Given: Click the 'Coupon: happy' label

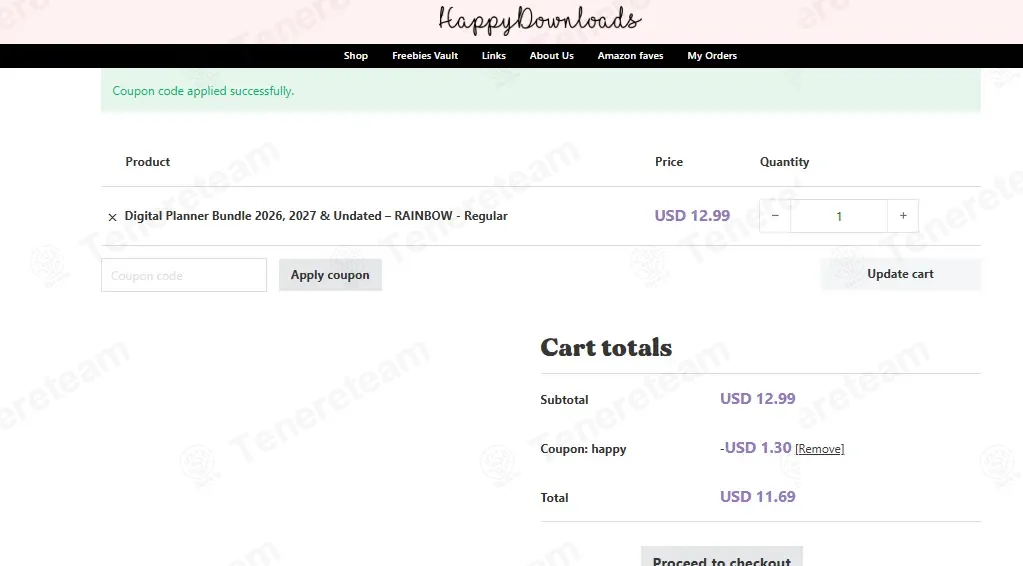Looking at the screenshot, I should click(583, 449).
